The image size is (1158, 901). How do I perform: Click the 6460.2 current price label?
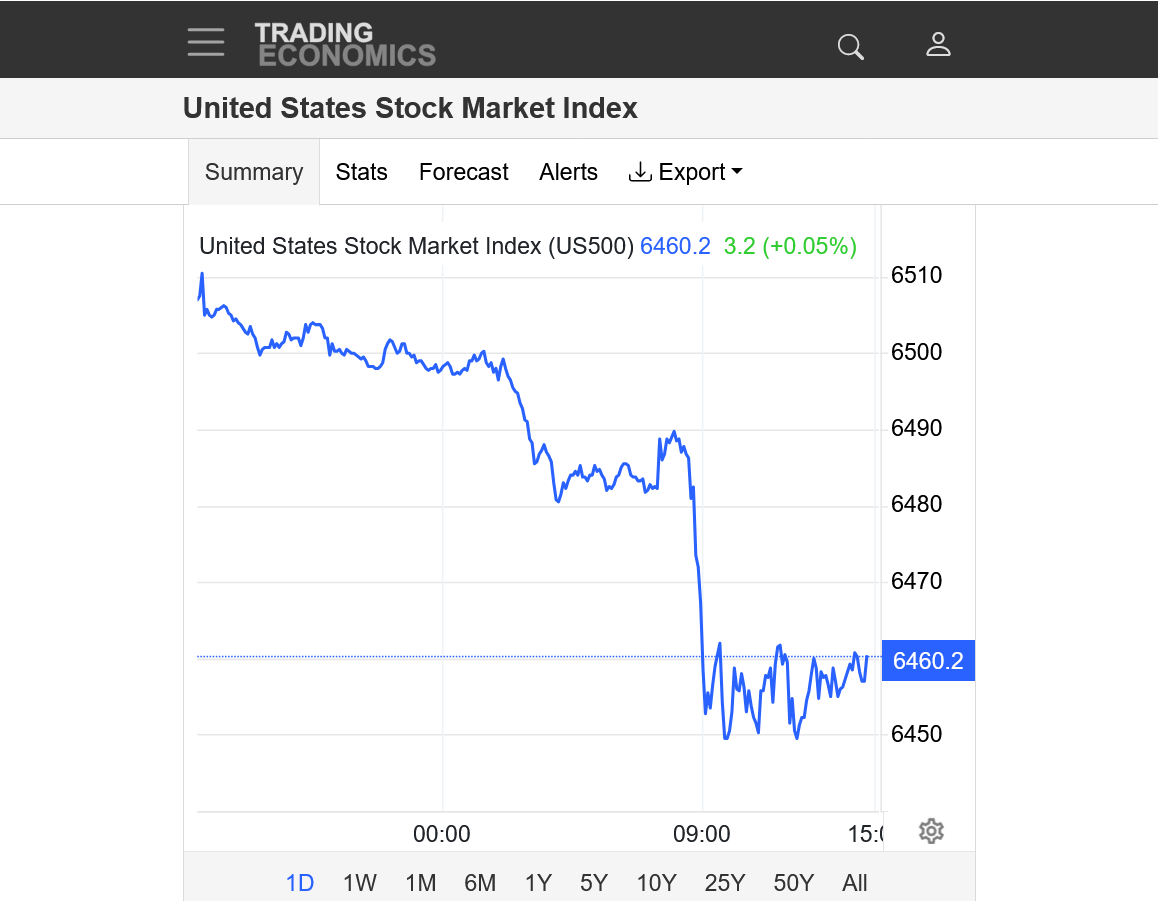[x=928, y=661]
